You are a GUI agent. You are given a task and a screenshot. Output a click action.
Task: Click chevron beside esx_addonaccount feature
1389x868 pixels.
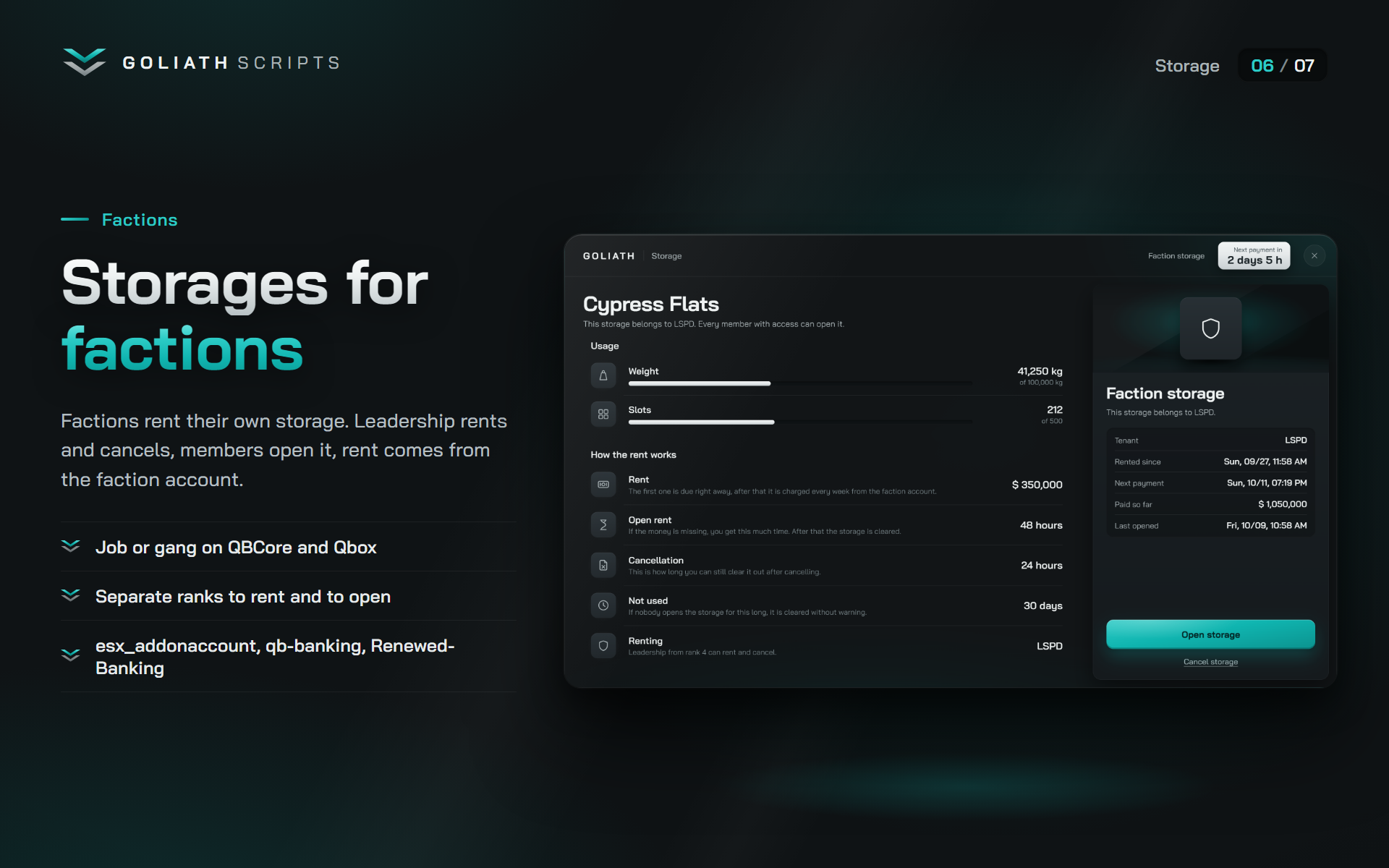click(71, 655)
